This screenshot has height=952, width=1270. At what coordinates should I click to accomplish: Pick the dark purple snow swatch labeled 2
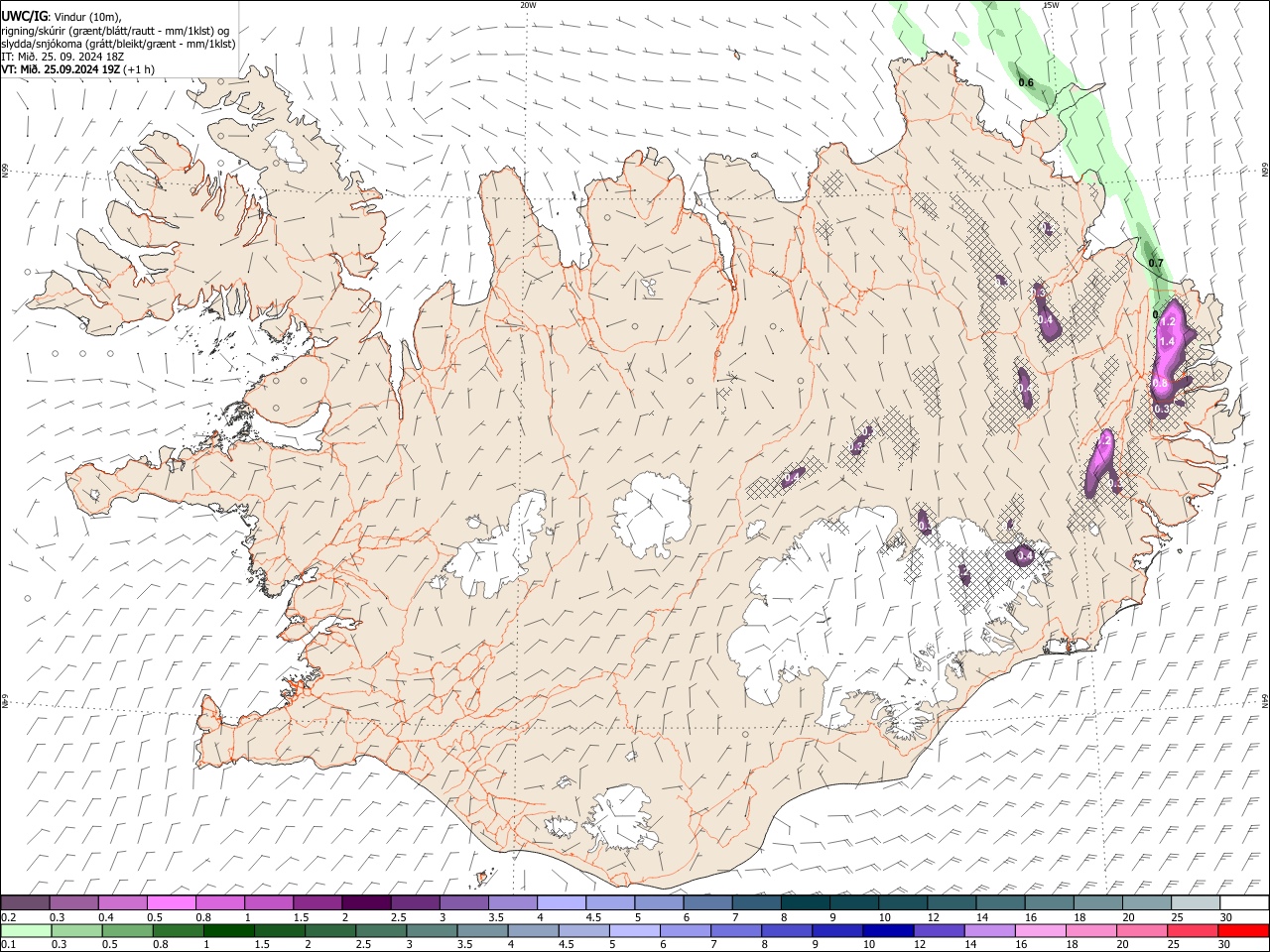click(366, 903)
